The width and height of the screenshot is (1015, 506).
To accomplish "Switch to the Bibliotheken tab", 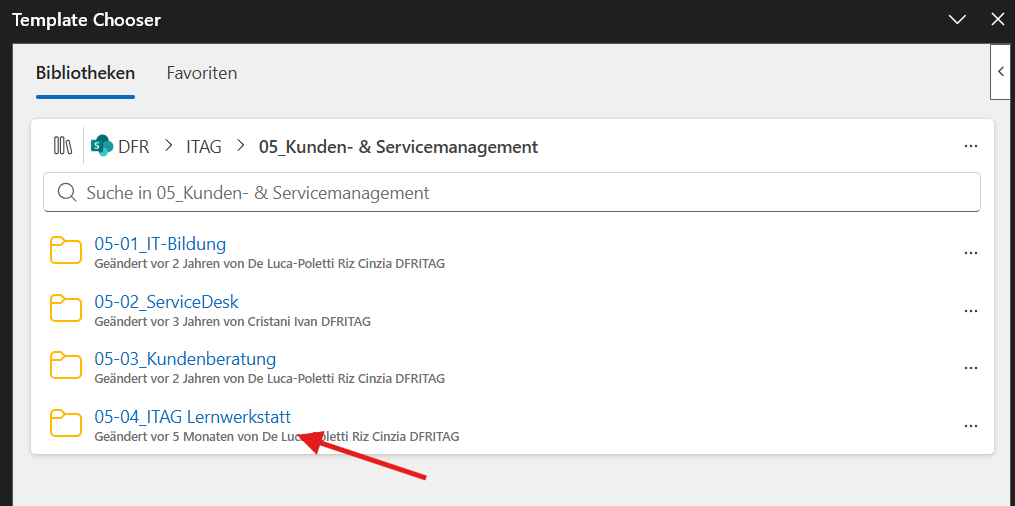I will point(85,73).
